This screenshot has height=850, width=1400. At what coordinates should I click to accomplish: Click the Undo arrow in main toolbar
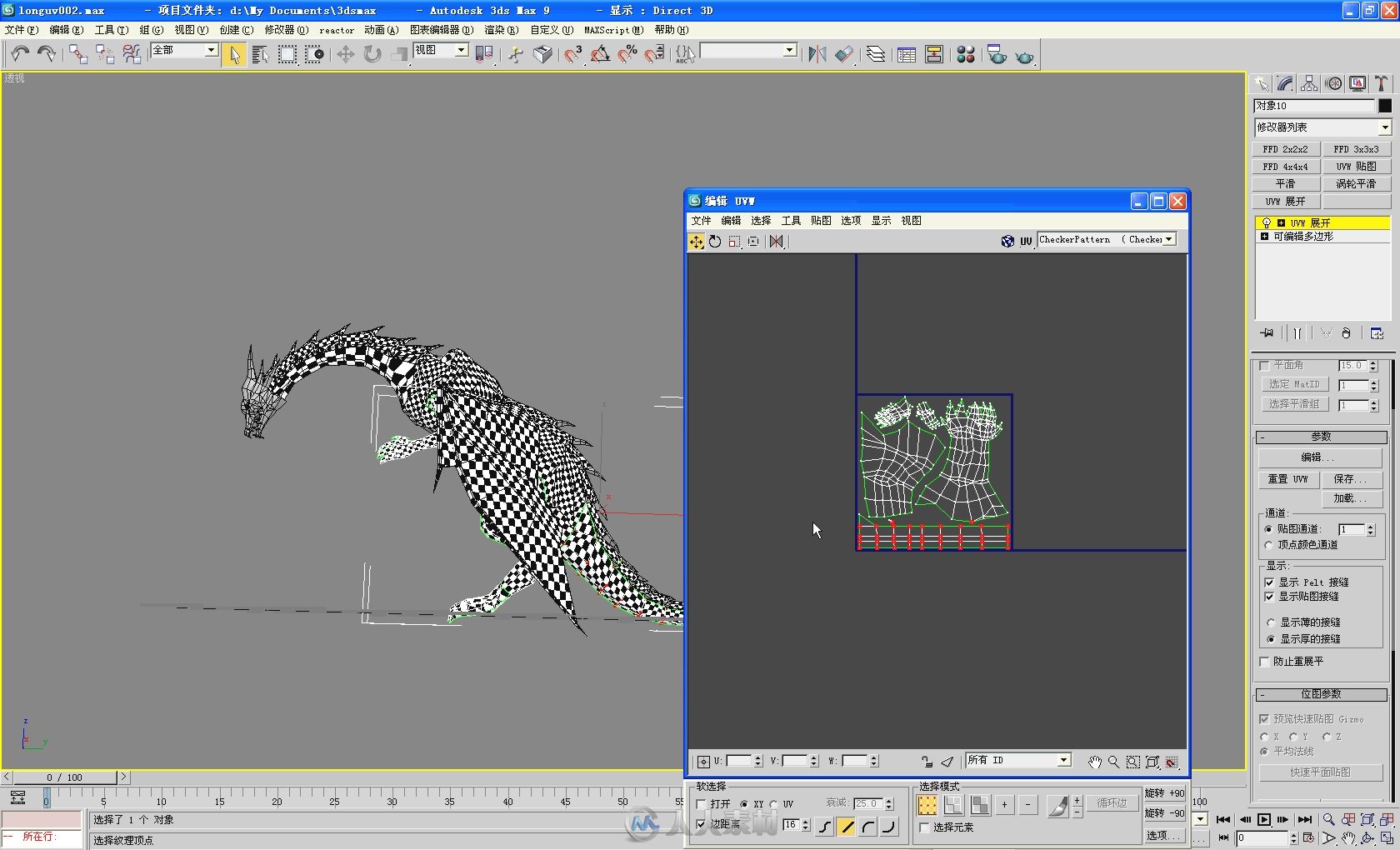point(20,55)
